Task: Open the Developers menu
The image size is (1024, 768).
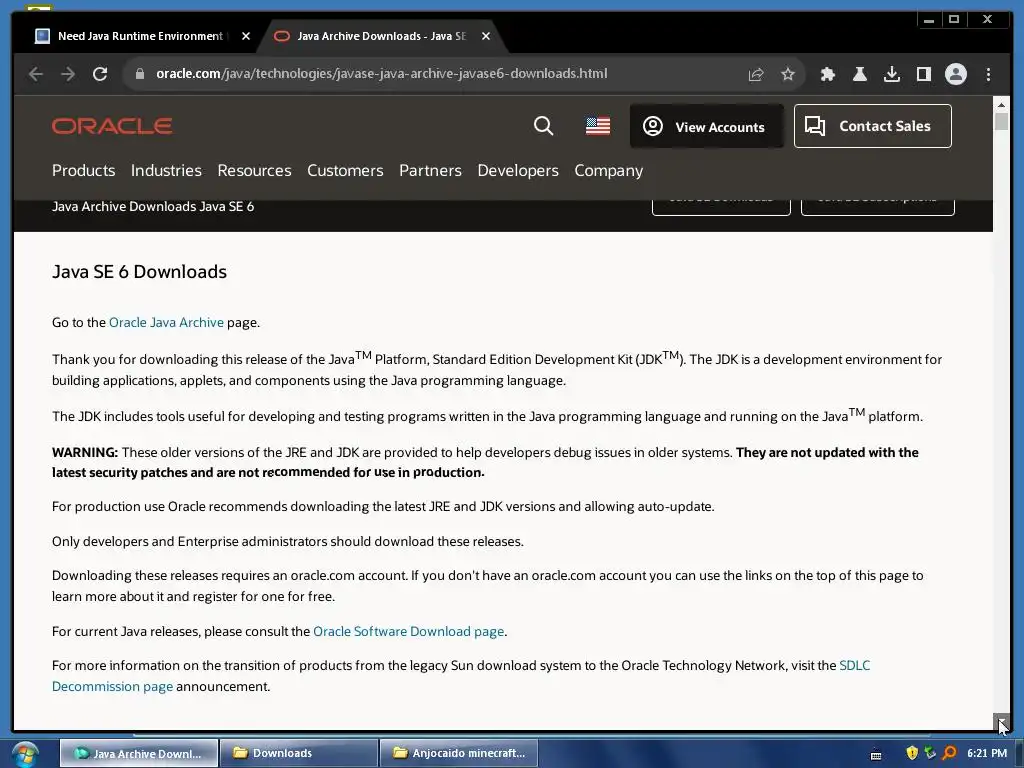Action: (x=518, y=170)
